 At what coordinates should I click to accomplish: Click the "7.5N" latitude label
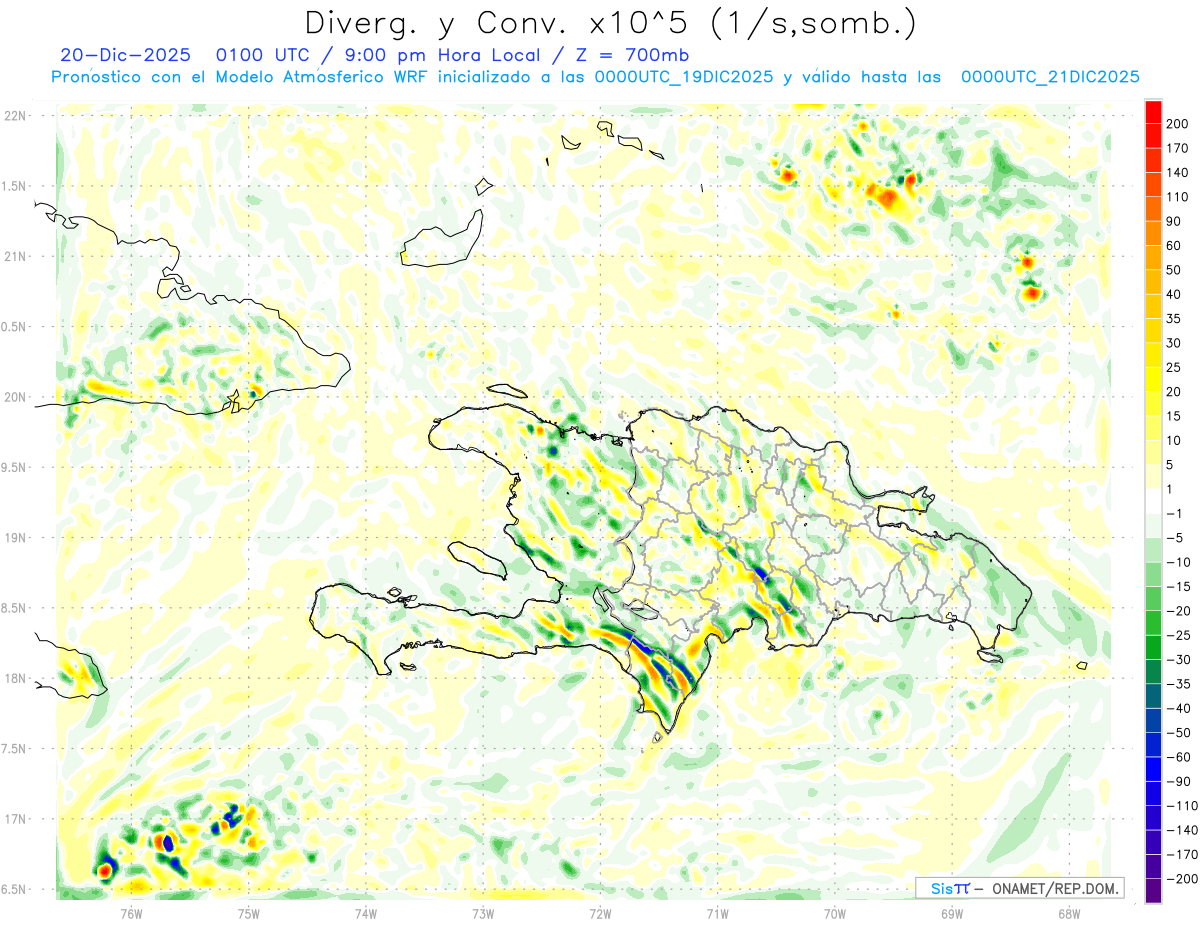[x=15, y=749]
